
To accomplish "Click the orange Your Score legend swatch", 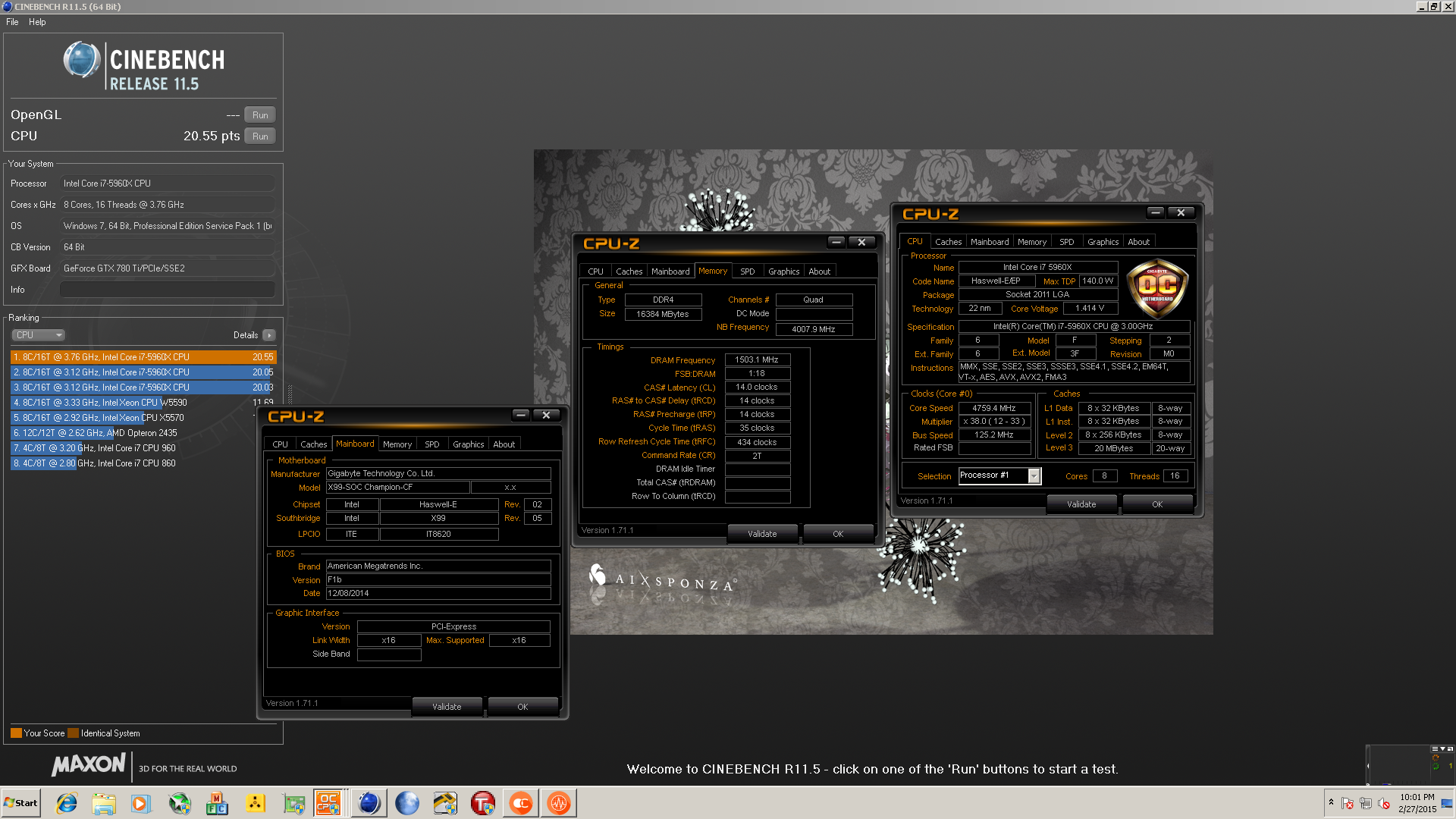I will click(16, 733).
